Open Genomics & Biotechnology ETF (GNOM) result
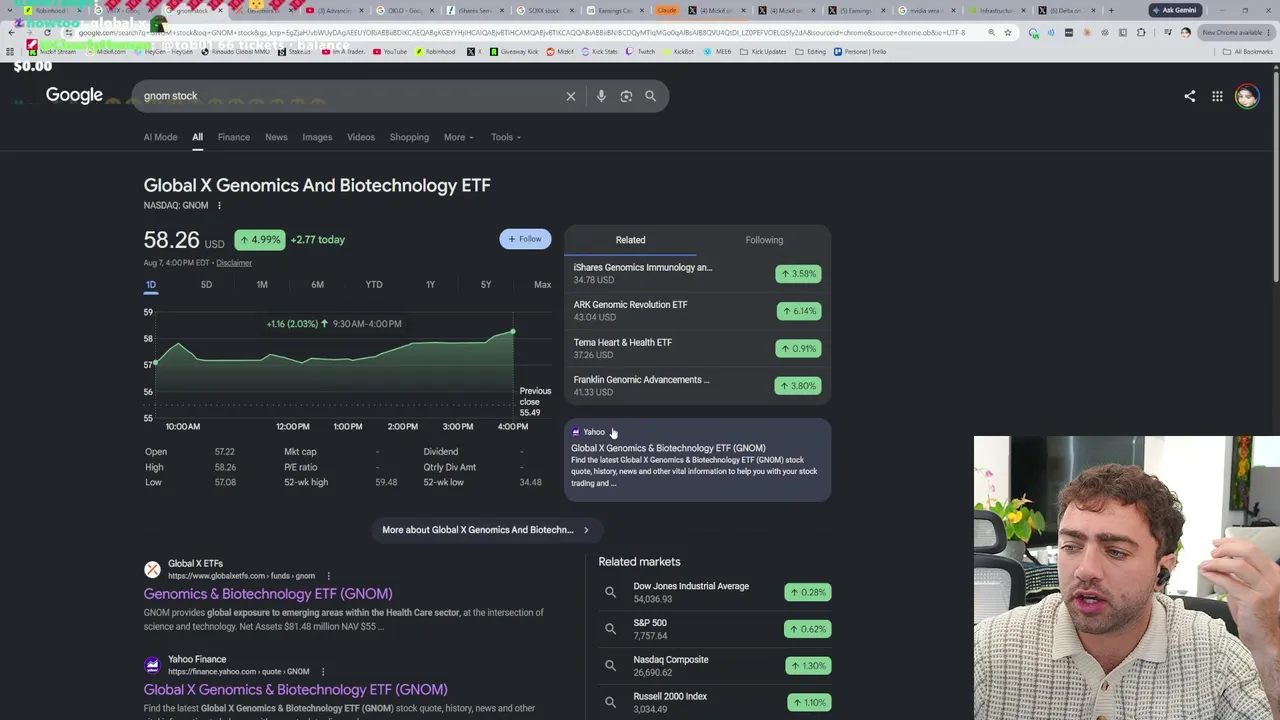This screenshot has width=1280, height=720. tap(268, 594)
